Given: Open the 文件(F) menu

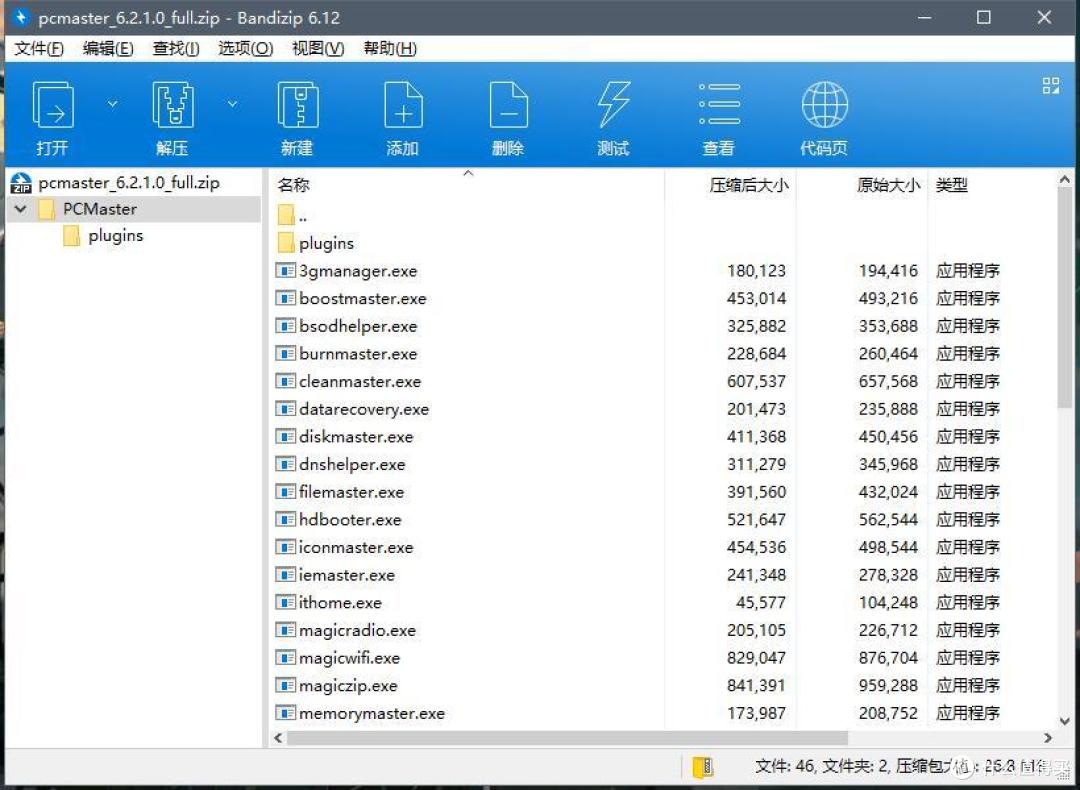Looking at the screenshot, I should coord(39,48).
